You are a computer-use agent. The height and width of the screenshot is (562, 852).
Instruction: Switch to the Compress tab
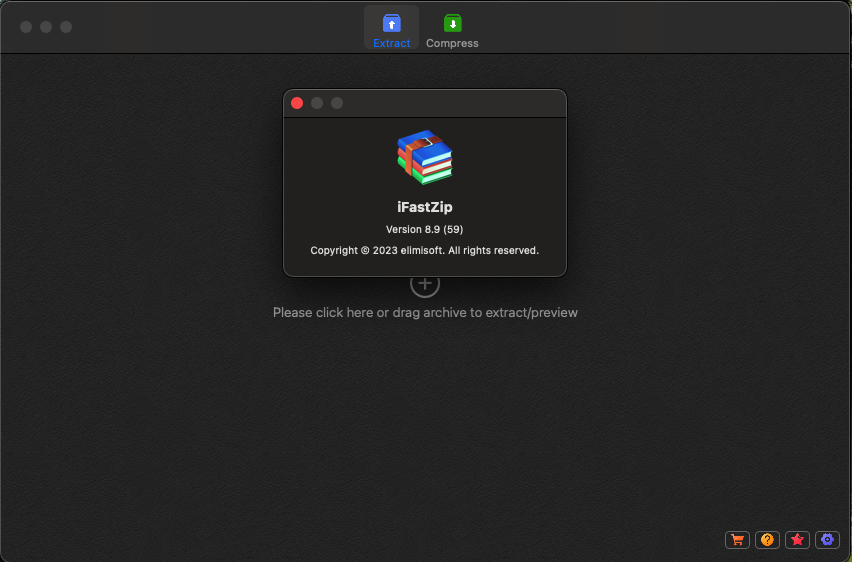click(x=452, y=28)
